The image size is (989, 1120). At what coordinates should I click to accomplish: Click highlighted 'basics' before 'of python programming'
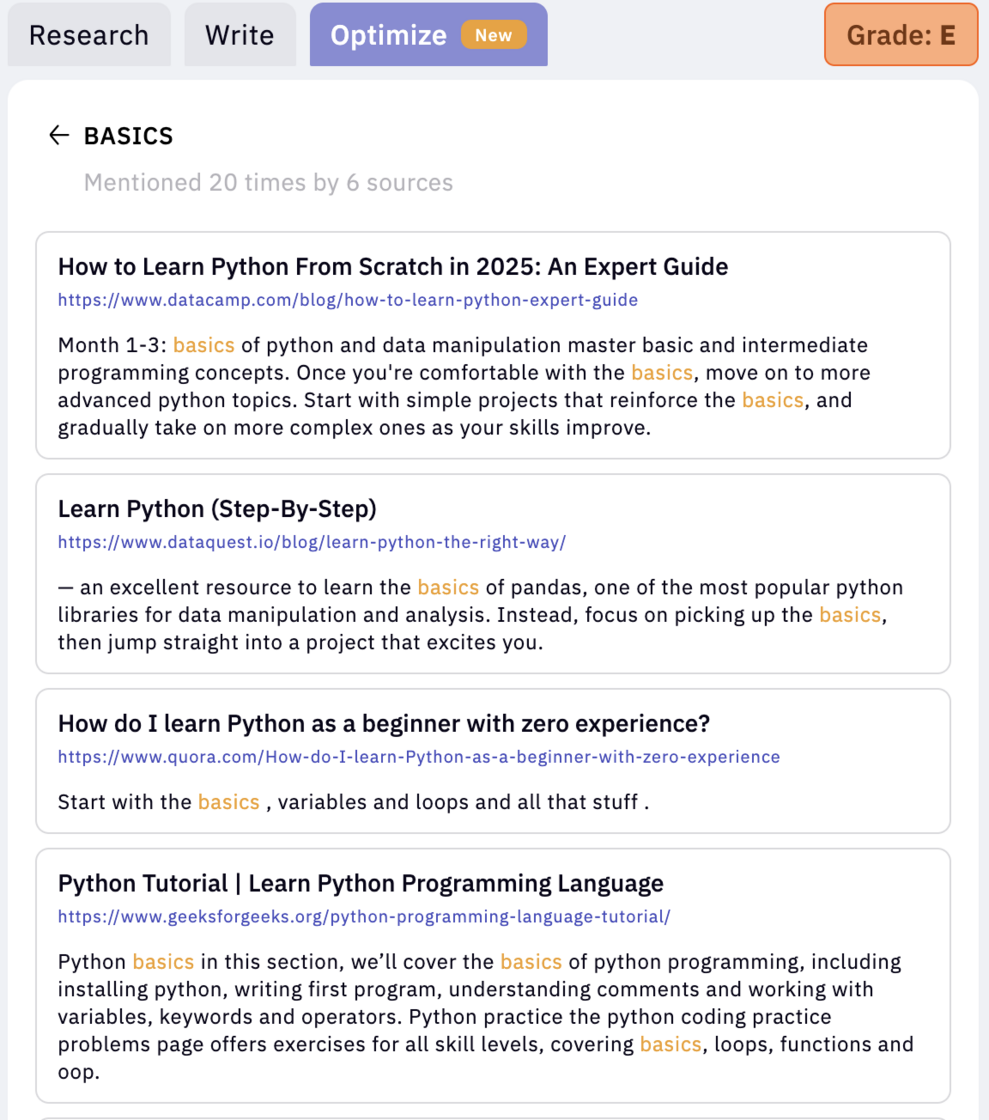[x=531, y=962]
